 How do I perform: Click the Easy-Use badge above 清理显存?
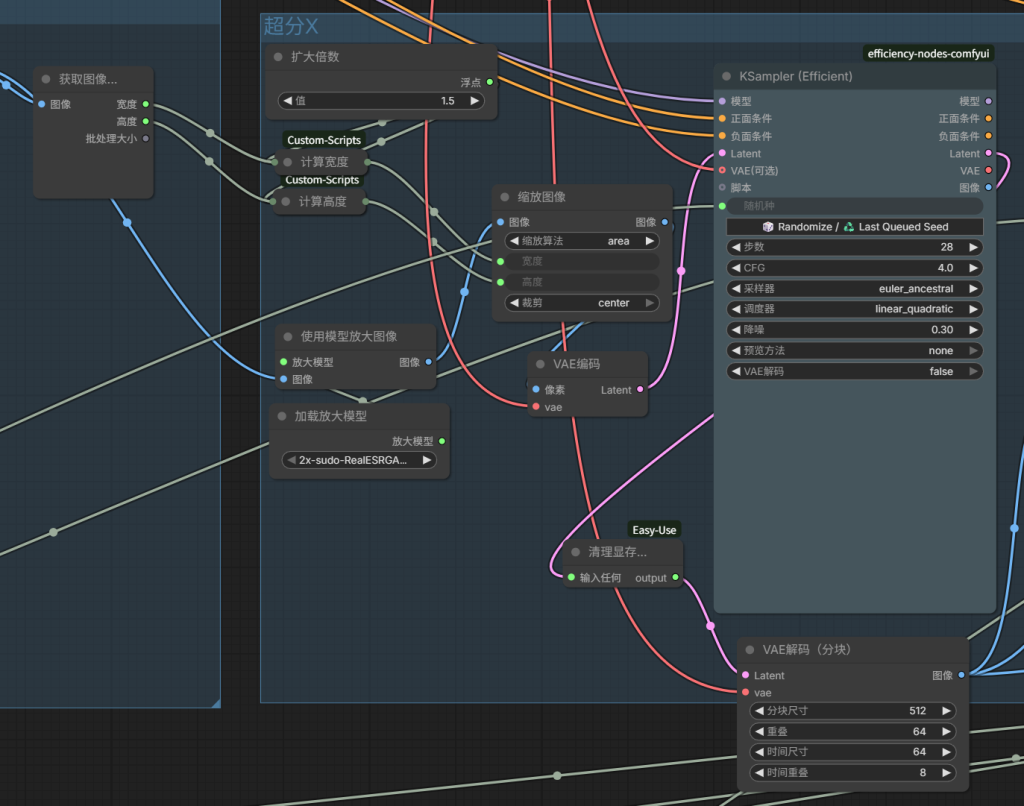pos(654,530)
